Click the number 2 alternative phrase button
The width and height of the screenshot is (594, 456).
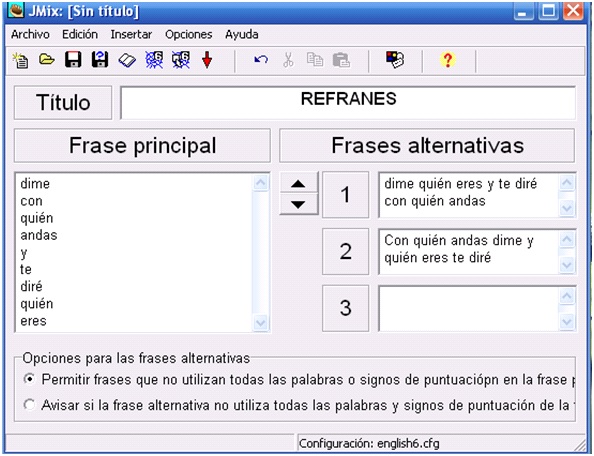point(345,251)
